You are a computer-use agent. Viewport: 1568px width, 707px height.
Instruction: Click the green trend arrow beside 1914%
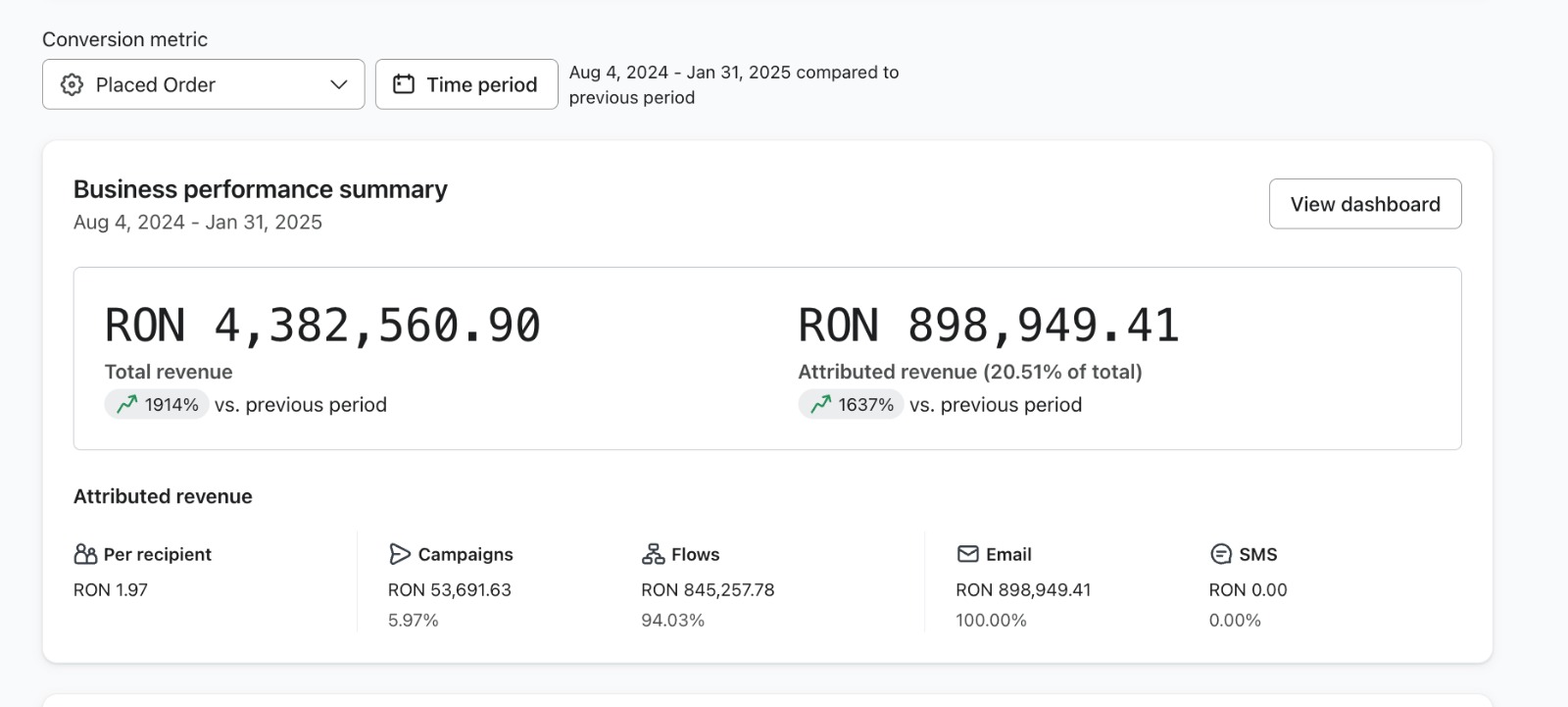(x=127, y=404)
